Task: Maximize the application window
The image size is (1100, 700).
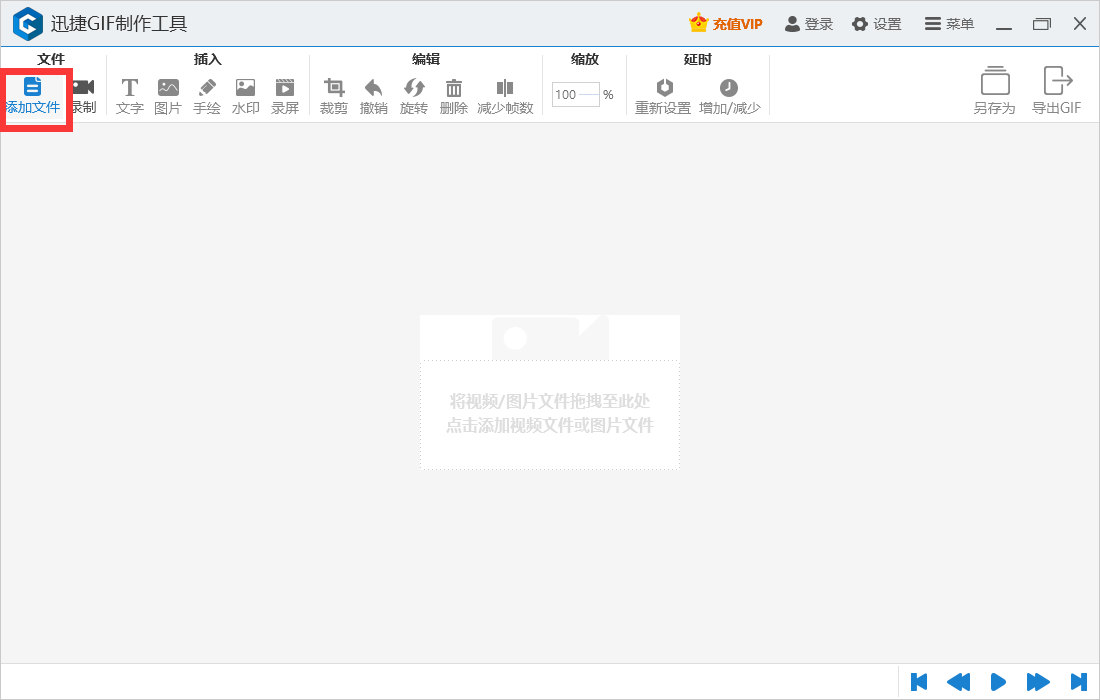Action: pos(1042,24)
